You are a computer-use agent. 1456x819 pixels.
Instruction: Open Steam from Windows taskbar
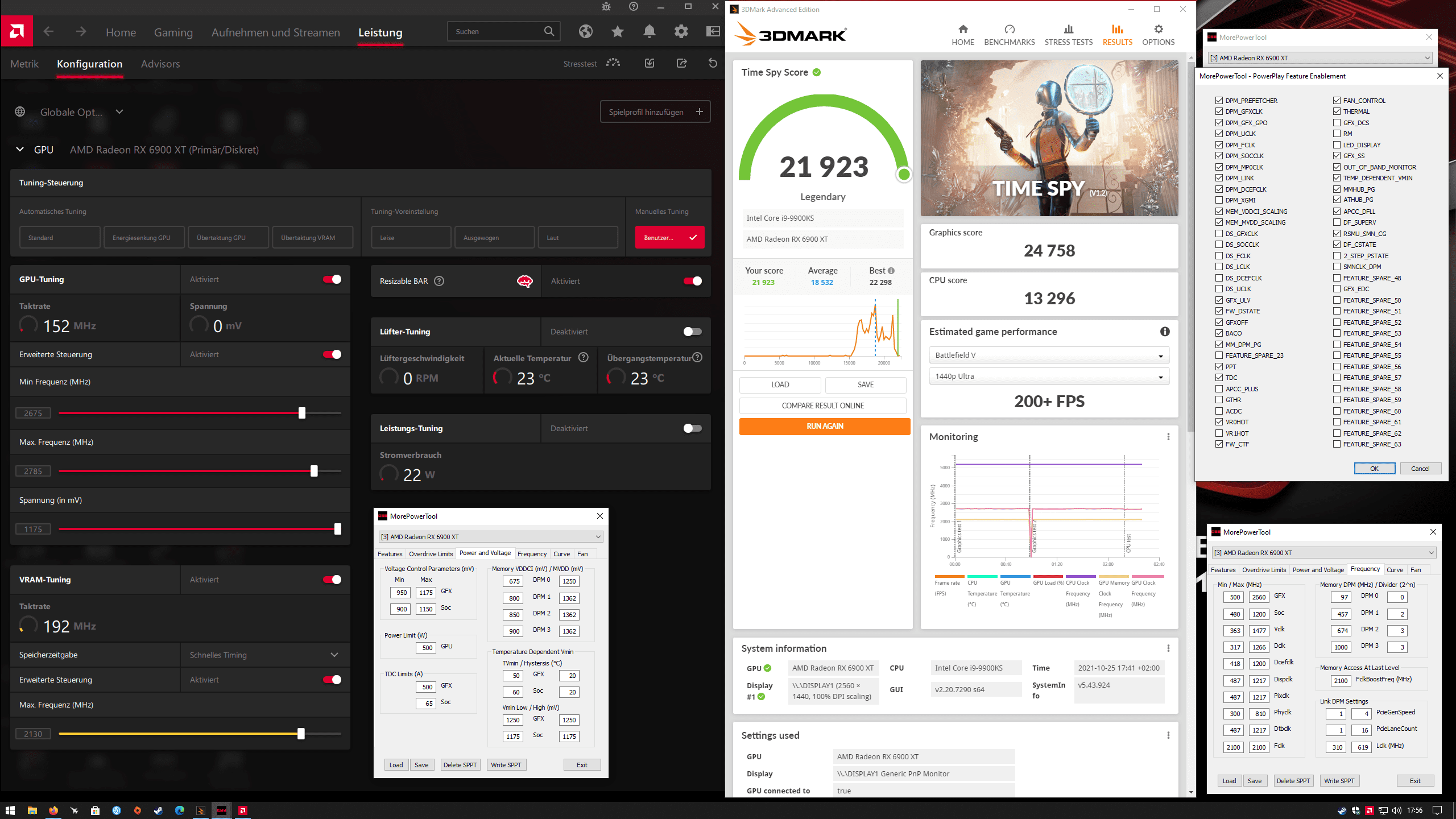[158, 810]
